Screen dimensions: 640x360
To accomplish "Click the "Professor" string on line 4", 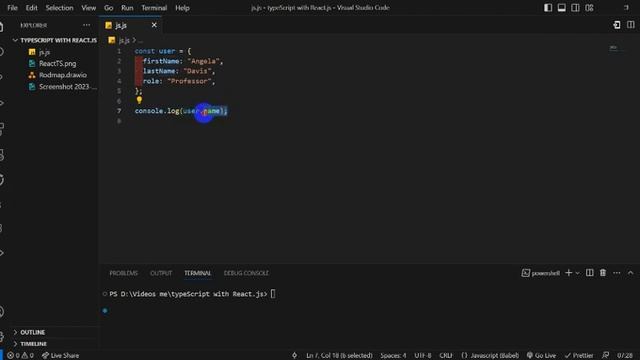I will (189, 81).
